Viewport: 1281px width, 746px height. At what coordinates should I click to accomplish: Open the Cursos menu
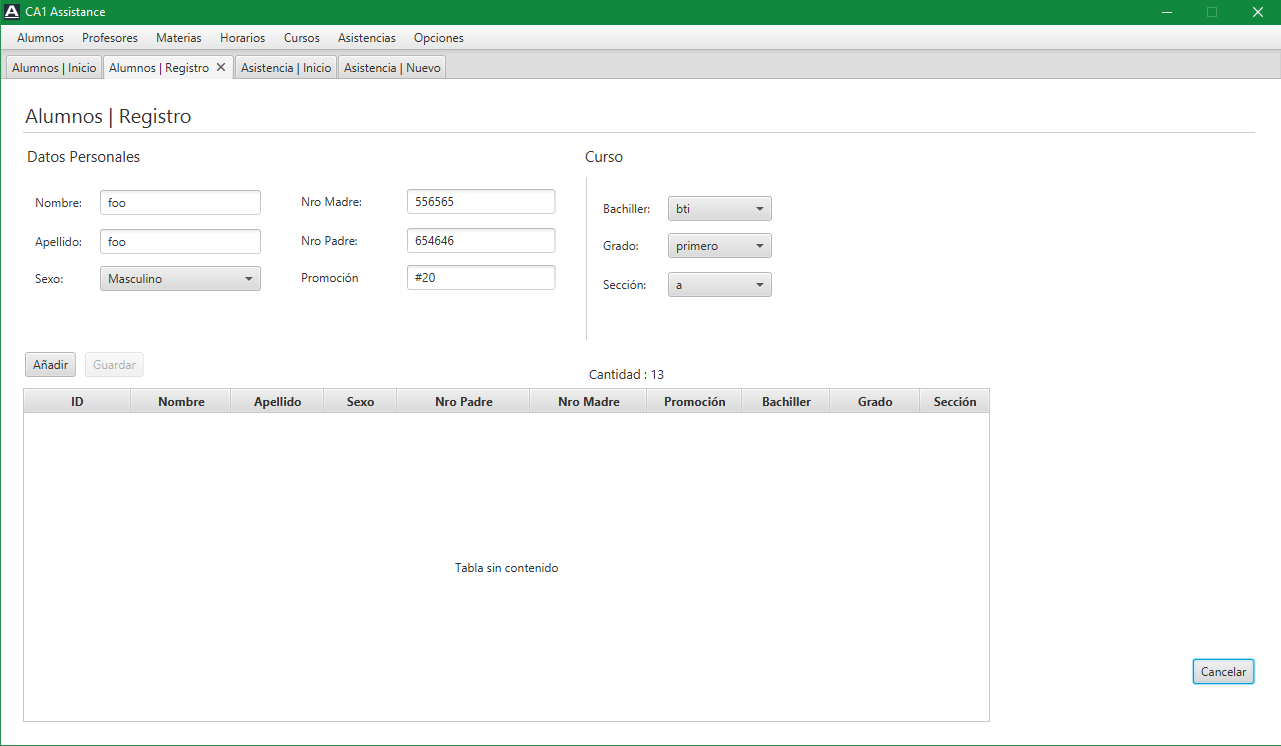[302, 38]
